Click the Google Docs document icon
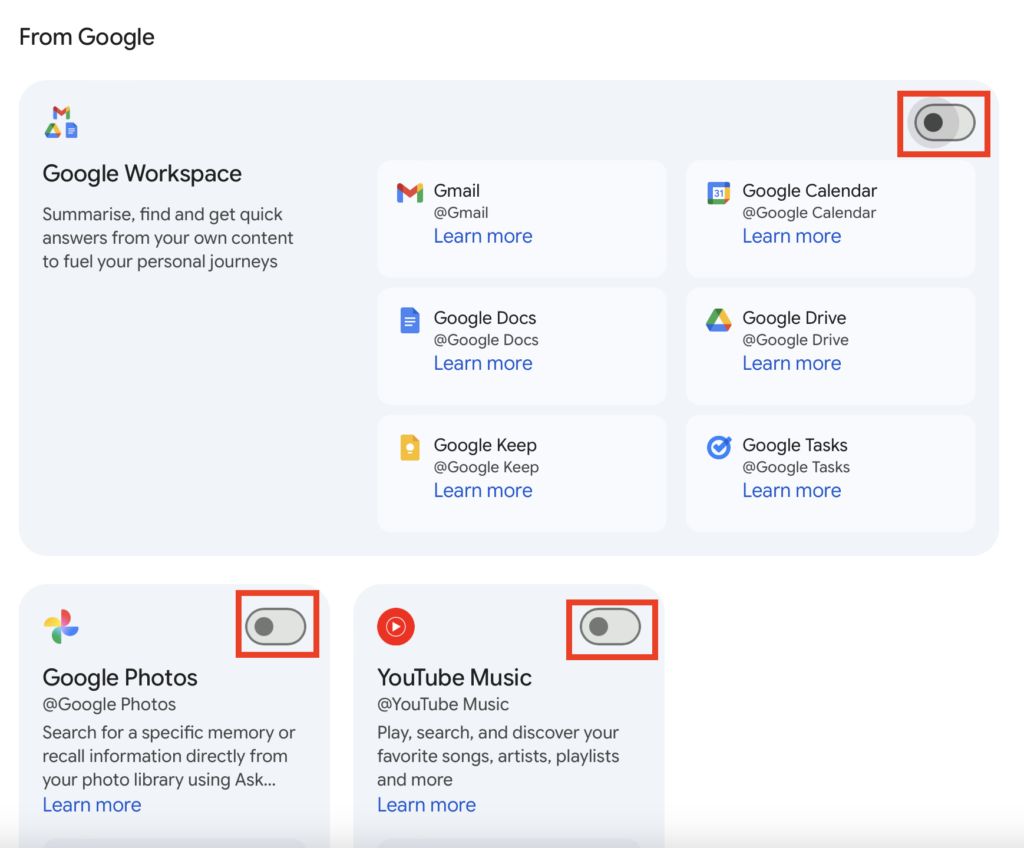 pos(409,320)
